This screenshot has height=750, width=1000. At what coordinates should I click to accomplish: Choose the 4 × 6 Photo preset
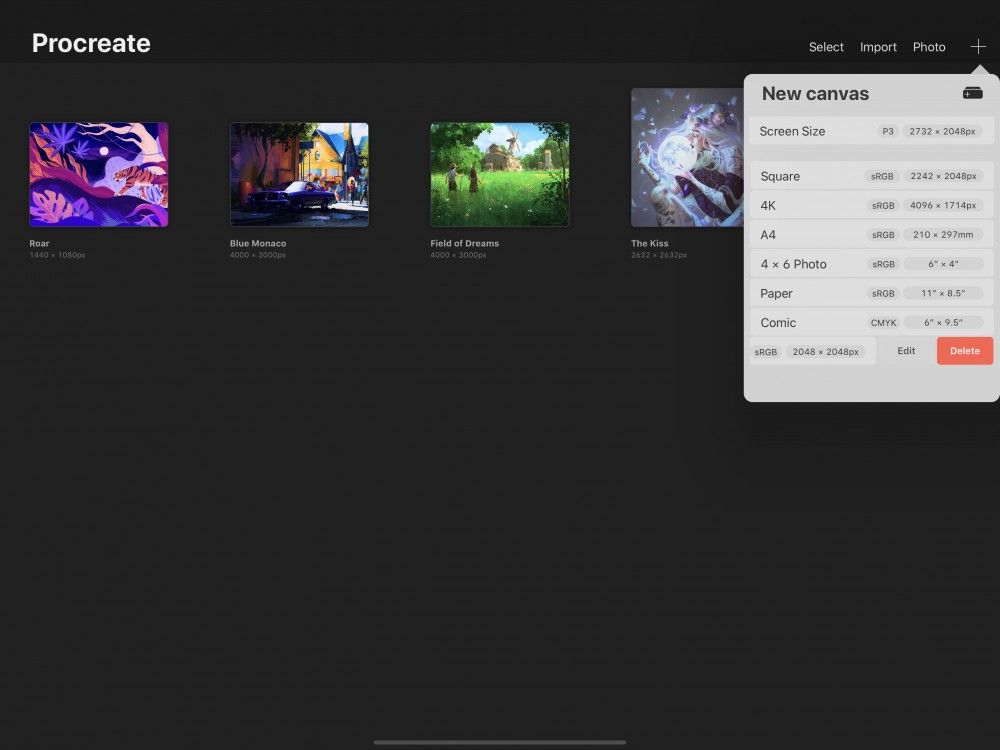pyautogui.click(x=871, y=264)
